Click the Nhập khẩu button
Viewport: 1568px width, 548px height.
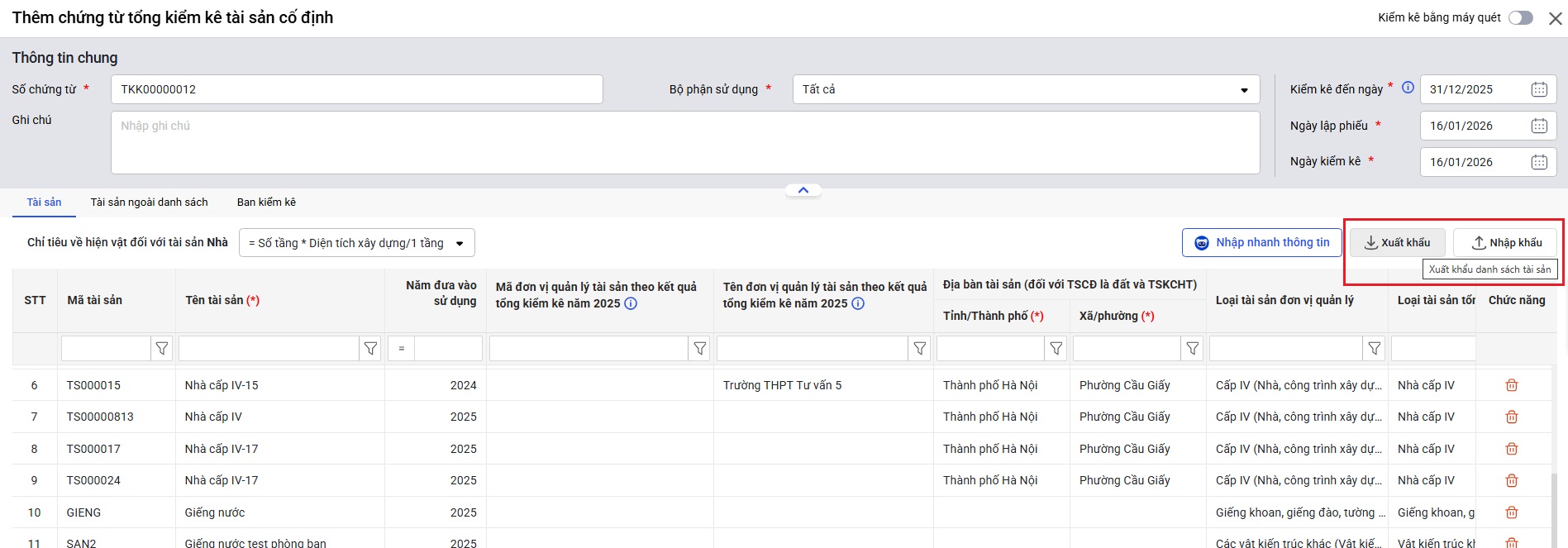point(1506,242)
